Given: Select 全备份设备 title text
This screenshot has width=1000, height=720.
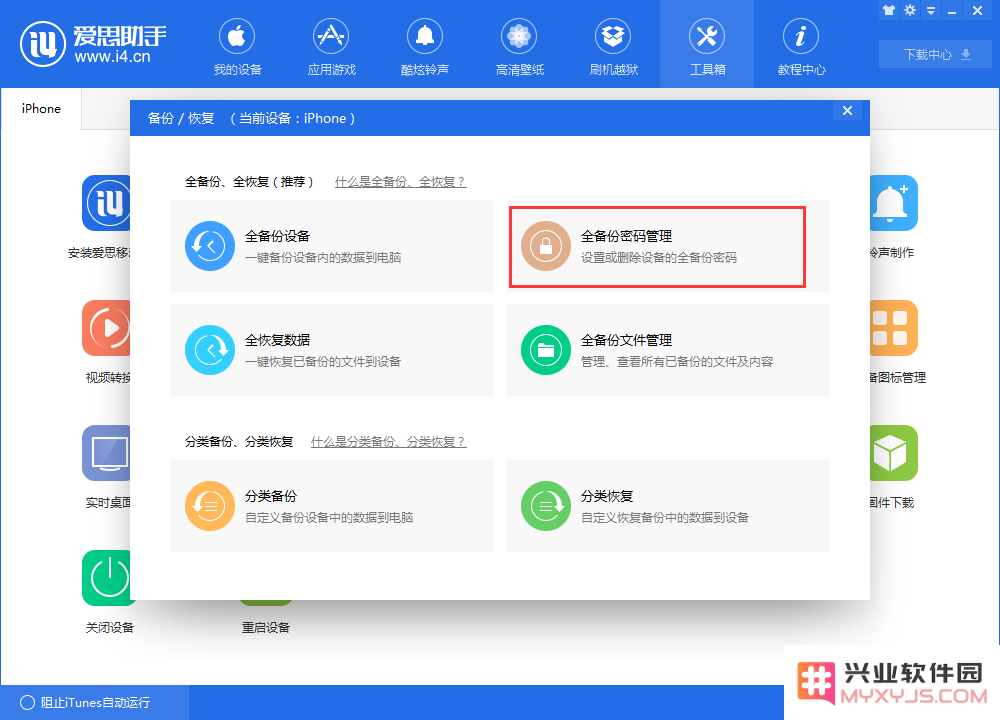Looking at the screenshot, I should [x=277, y=236].
